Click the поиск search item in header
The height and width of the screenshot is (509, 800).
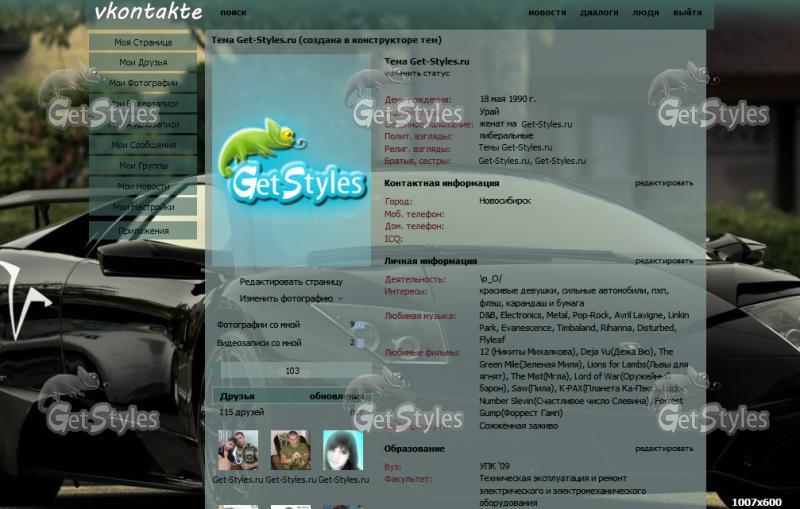(233, 13)
